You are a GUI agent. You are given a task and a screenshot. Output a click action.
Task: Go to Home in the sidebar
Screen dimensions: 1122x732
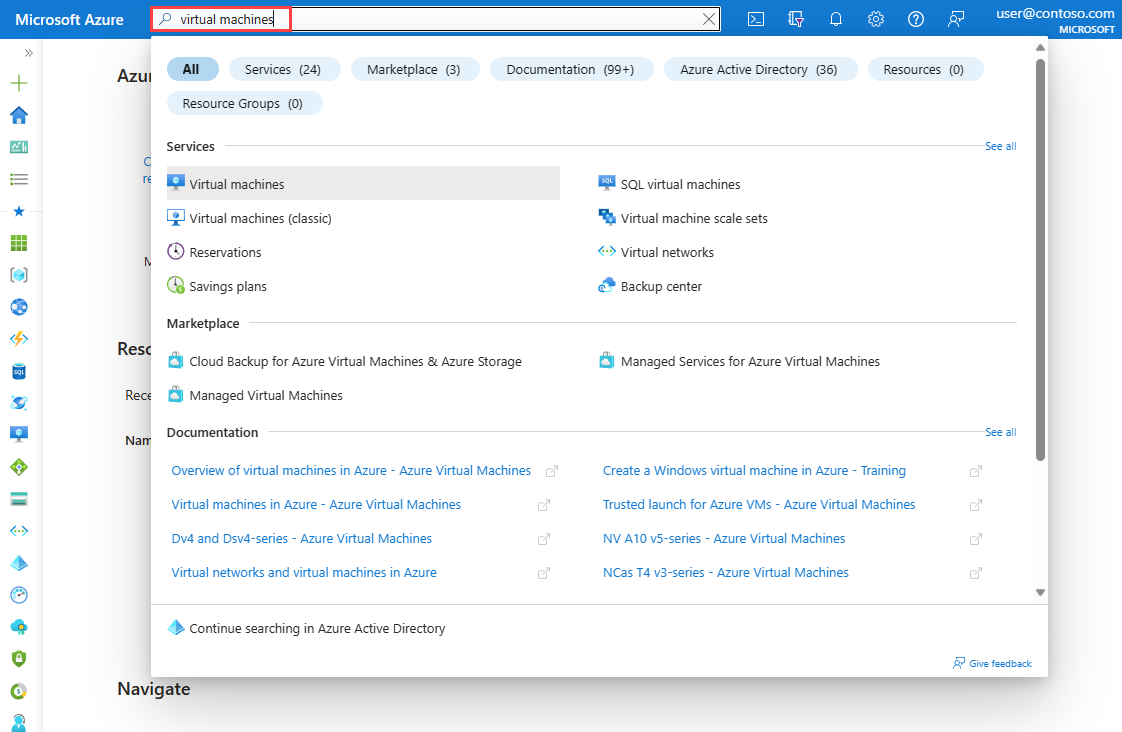pyautogui.click(x=18, y=115)
